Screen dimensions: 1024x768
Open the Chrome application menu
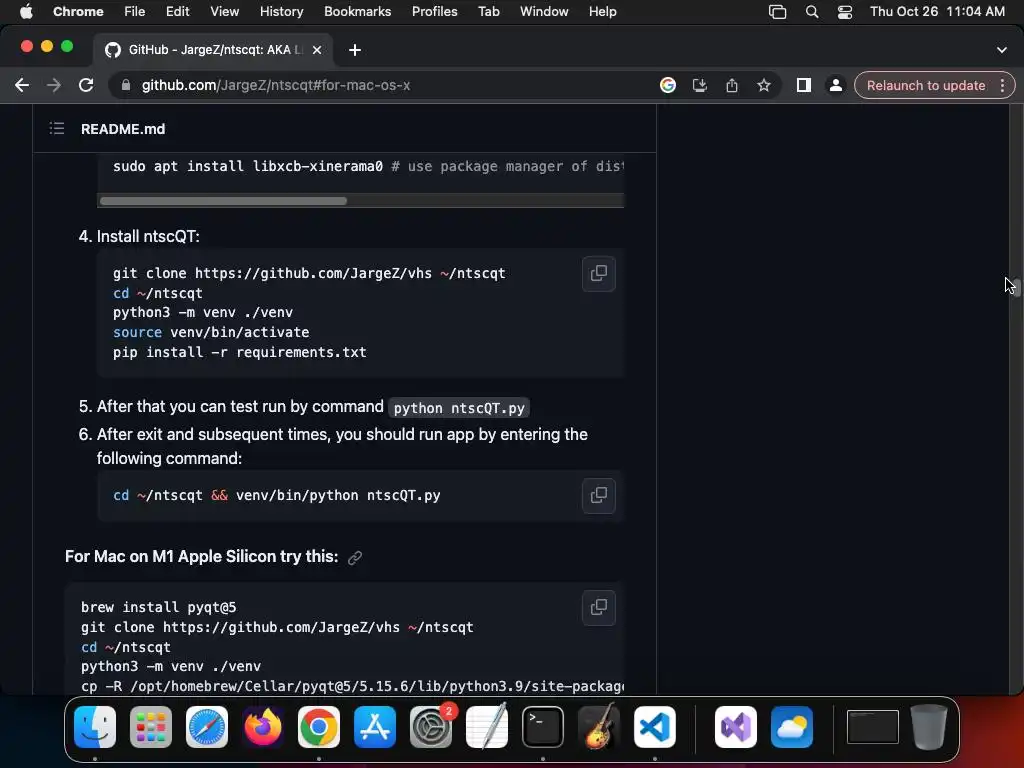click(x=78, y=11)
